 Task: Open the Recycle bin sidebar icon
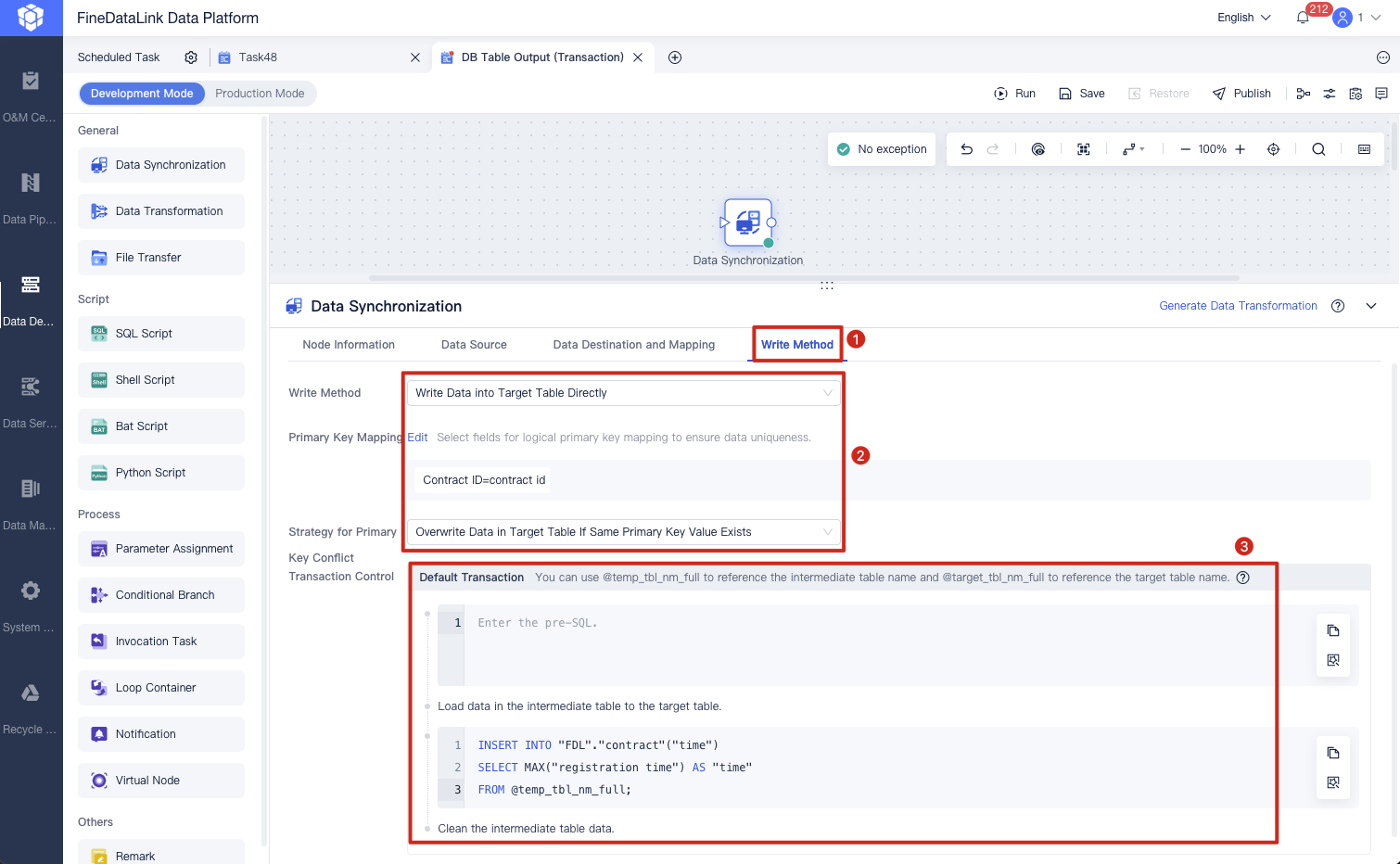pos(31,692)
